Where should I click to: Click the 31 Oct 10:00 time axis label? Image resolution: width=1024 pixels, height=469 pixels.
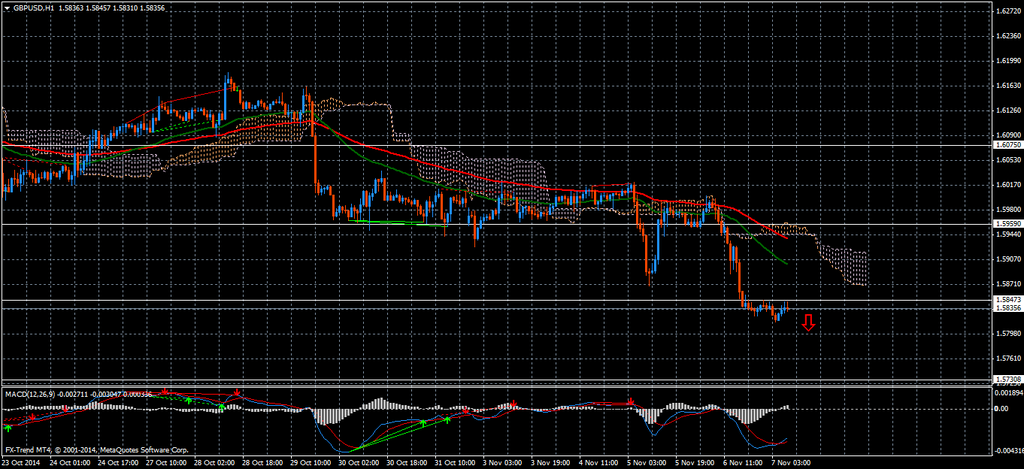pyautogui.click(x=457, y=462)
